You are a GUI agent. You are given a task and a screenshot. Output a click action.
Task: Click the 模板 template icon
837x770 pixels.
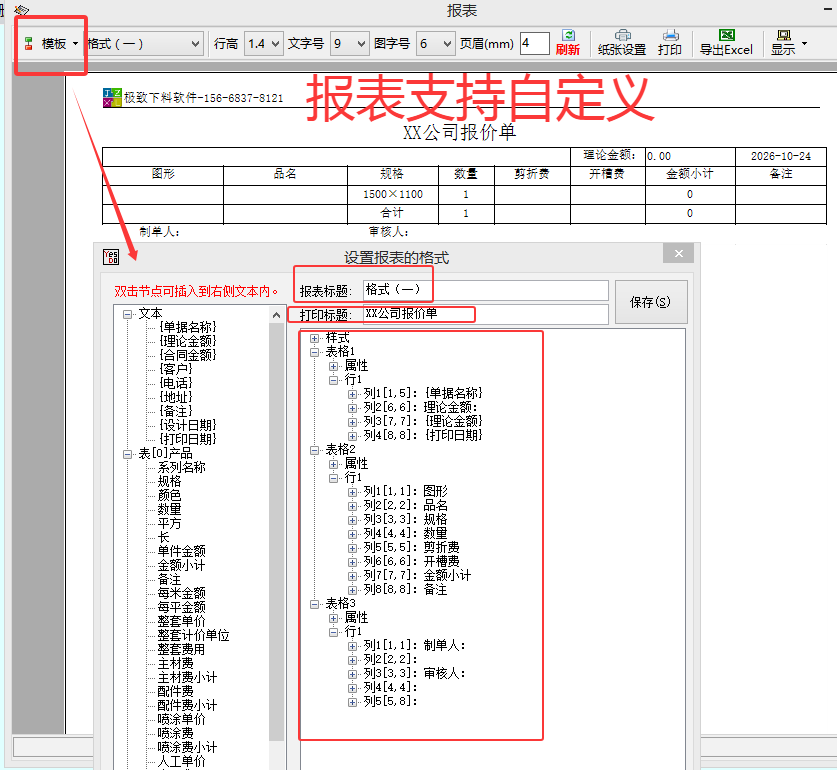pyautogui.click(x=29, y=44)
